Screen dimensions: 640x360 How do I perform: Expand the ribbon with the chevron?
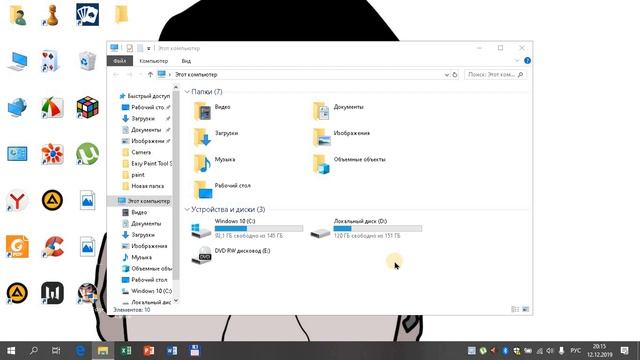click(517, 60)
